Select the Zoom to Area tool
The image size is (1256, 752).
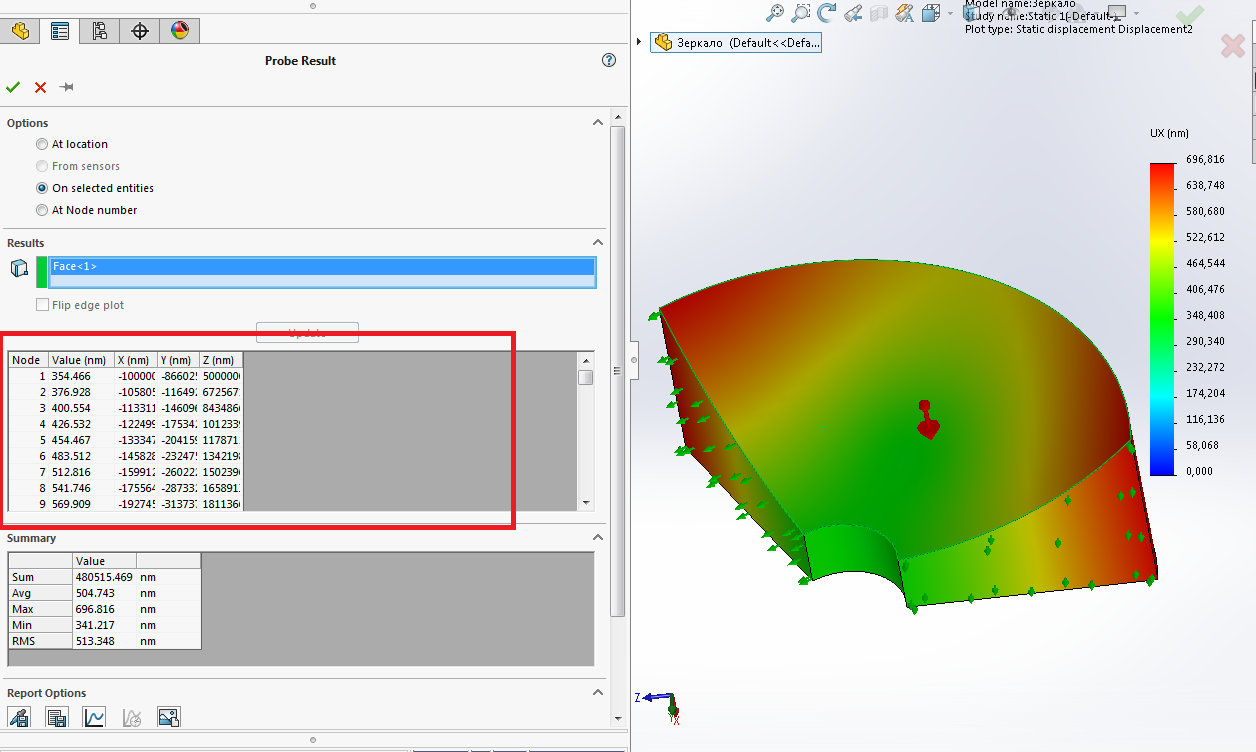tap(800, 13)
